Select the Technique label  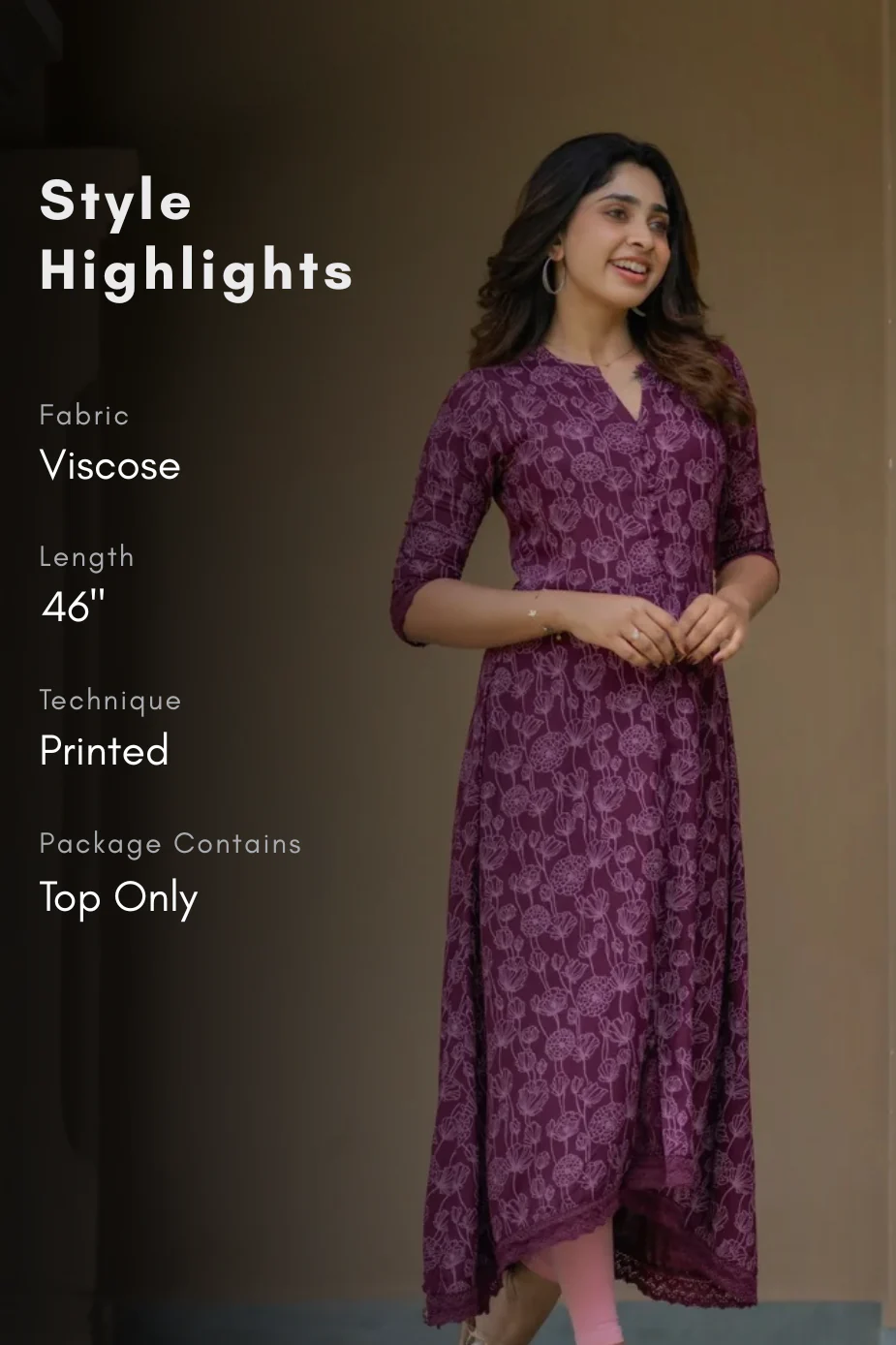(x=110, y=701)
